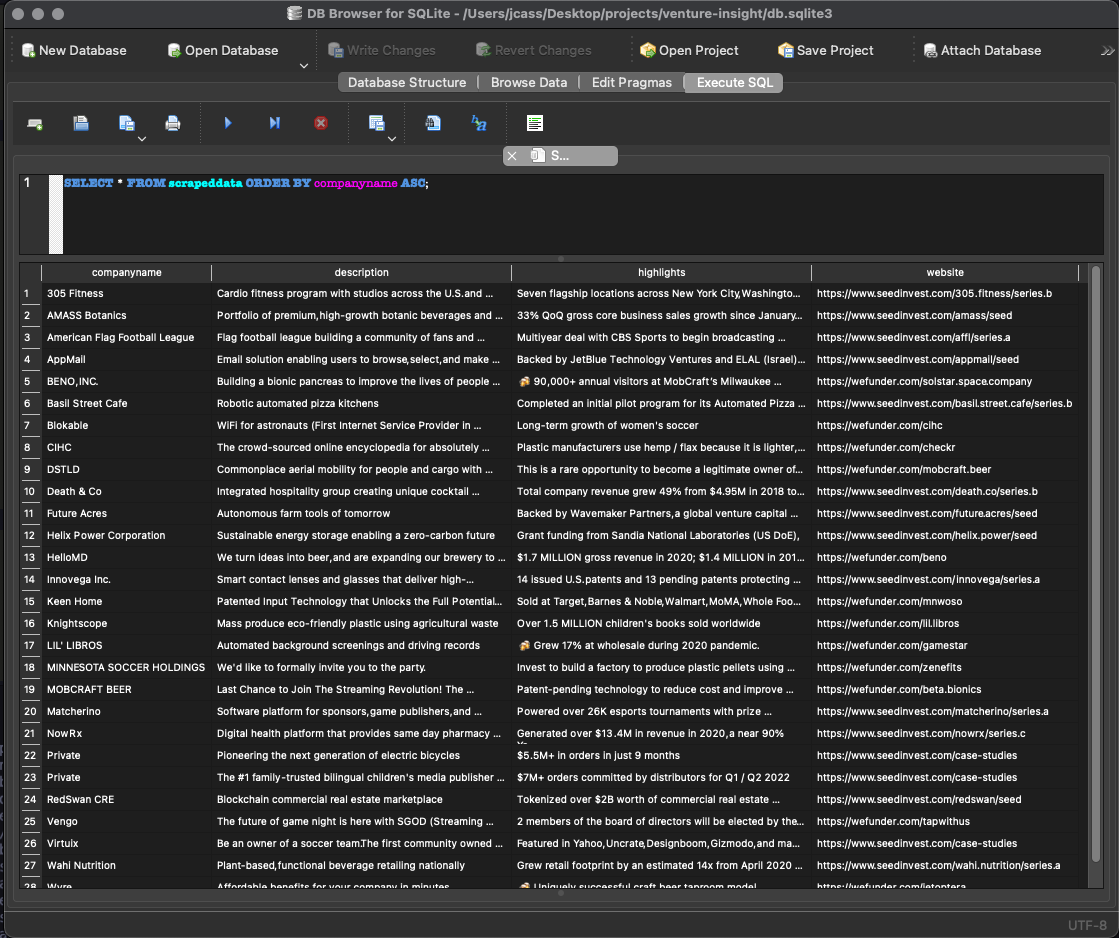Select the 'Innovega Inc.' cell

click(126, 580)
